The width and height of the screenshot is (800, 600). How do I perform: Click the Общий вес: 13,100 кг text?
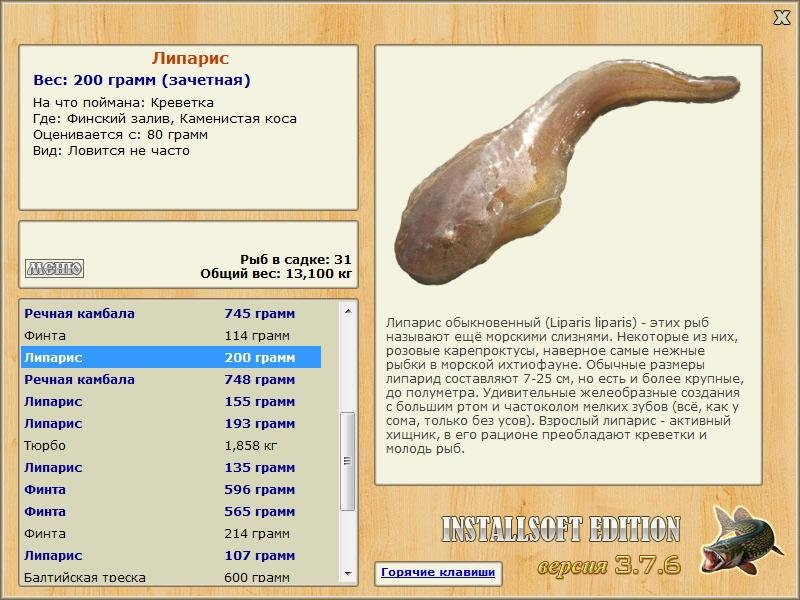point(276,273)
